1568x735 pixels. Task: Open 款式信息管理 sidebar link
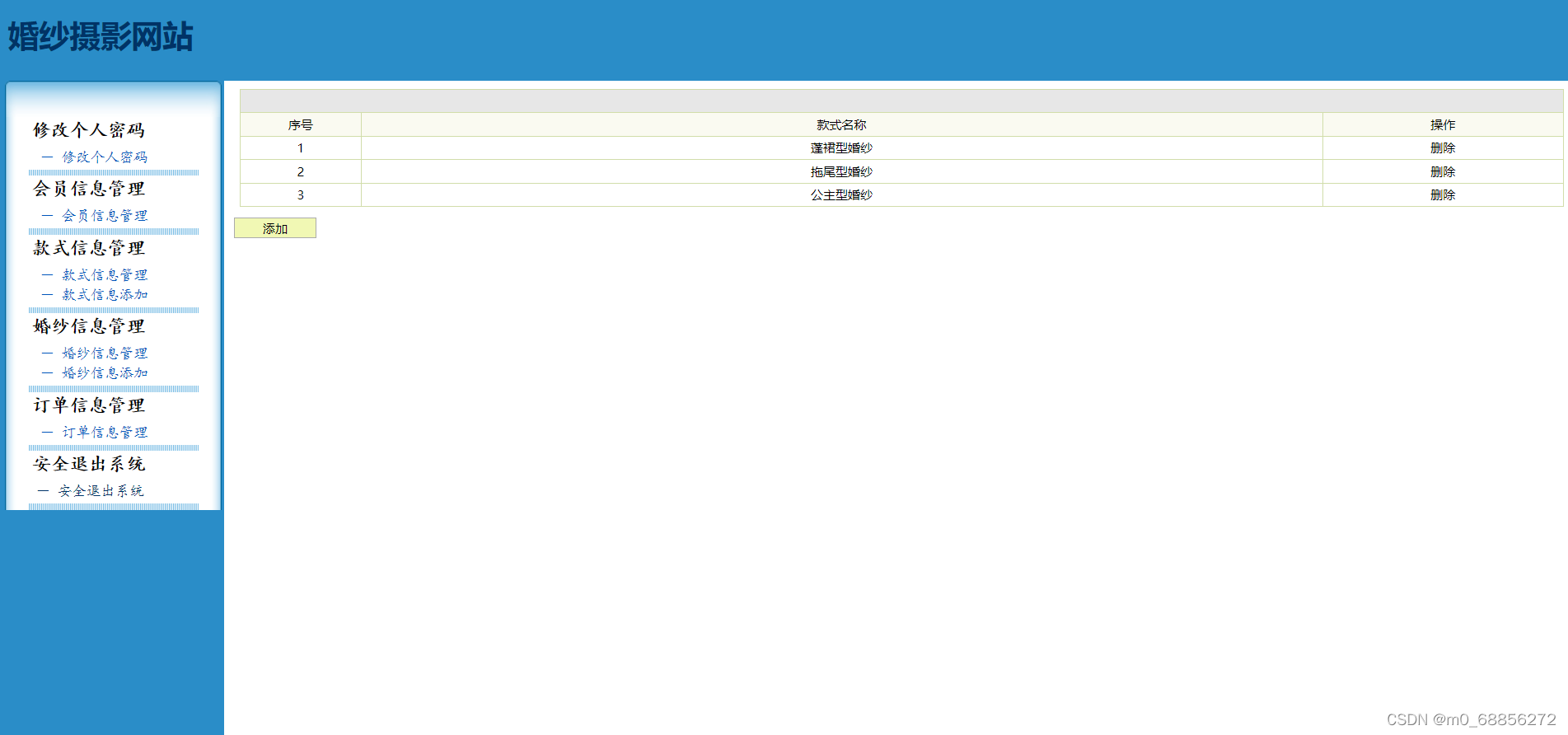pos(105,274)
